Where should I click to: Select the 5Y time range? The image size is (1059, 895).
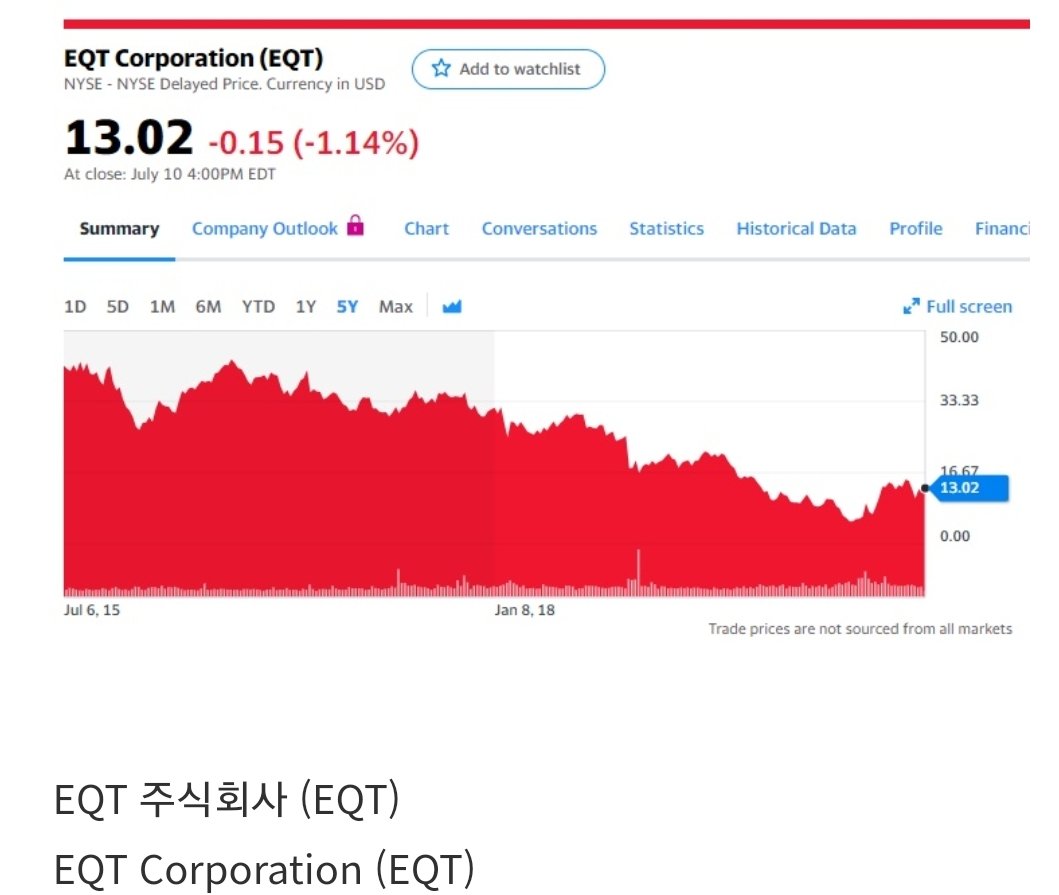point(347,307)
